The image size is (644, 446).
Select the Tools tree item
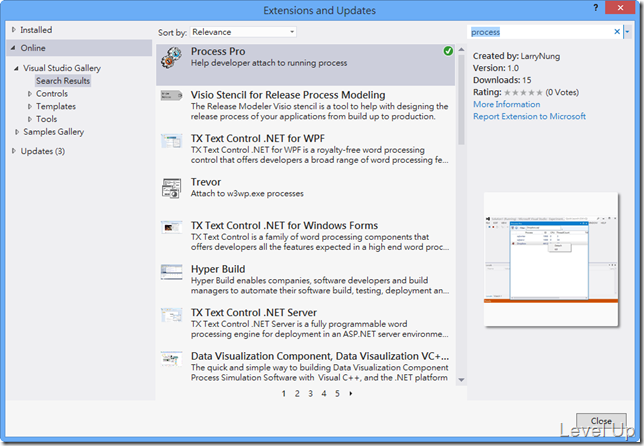coord(46,119)
